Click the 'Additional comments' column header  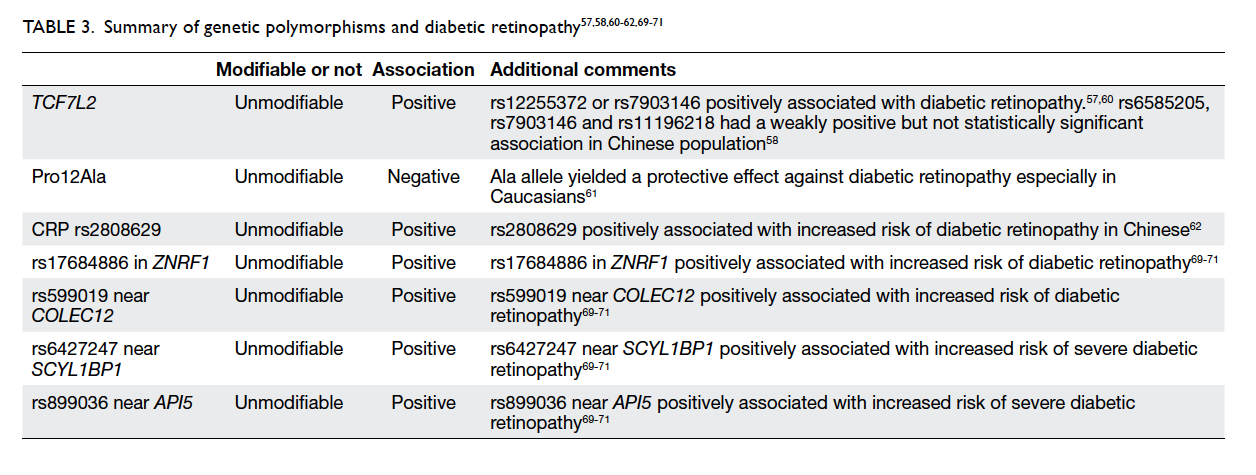pyautogui.click(x=582, y=70)
